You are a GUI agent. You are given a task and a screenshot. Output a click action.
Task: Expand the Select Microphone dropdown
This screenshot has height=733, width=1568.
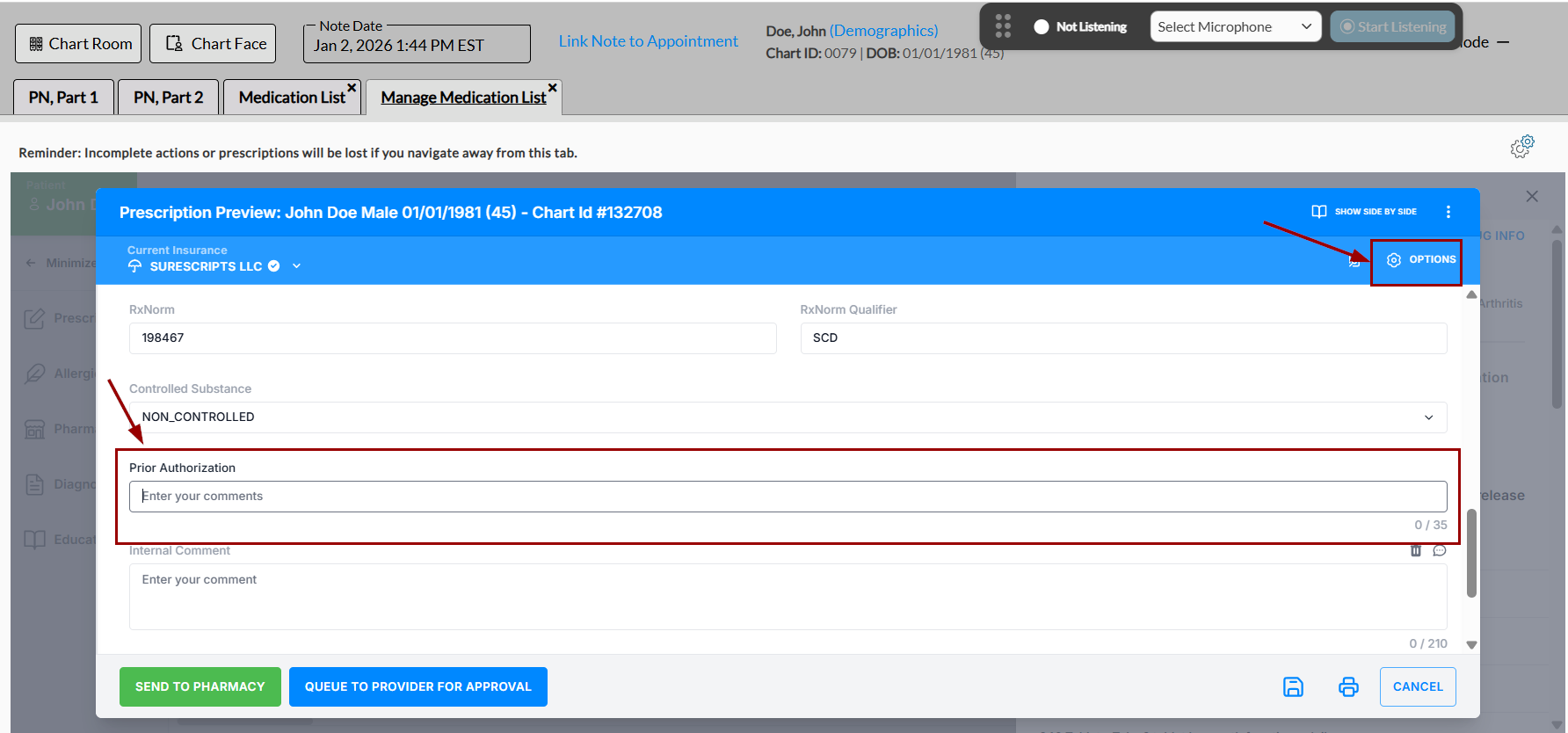1235,27
